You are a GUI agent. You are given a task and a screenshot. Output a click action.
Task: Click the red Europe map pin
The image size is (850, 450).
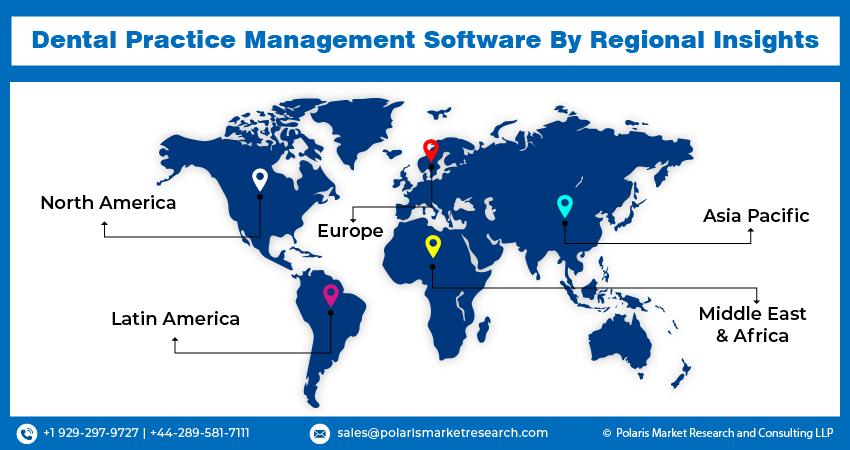[431, 150]
